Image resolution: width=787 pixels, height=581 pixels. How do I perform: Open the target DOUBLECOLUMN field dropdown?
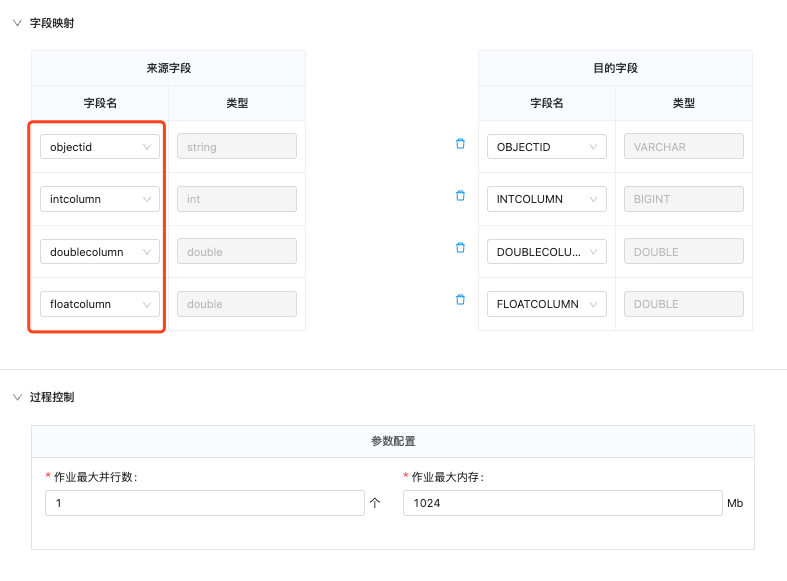point(546,252)
